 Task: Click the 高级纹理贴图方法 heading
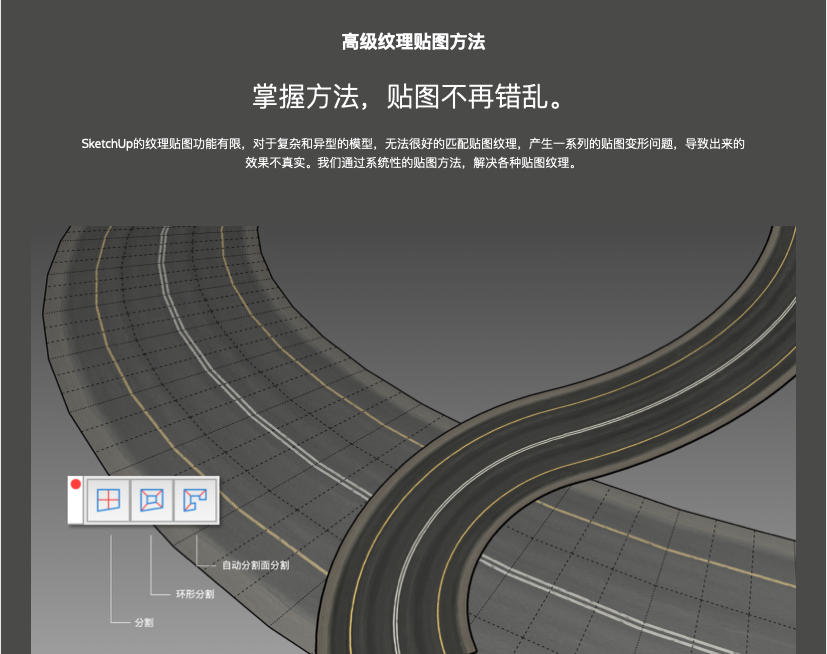tap(413, 42)
